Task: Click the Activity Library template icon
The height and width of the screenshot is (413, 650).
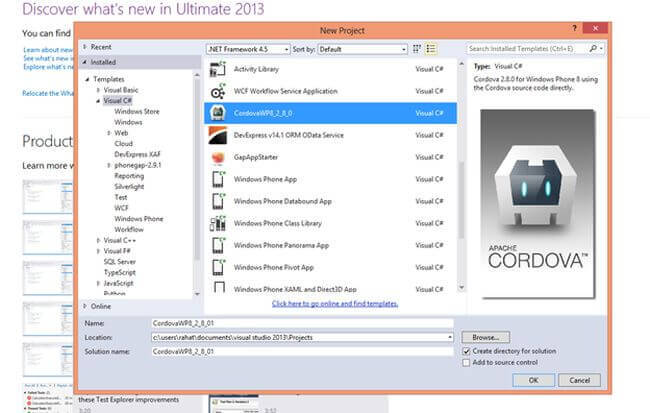Action: 218,69
